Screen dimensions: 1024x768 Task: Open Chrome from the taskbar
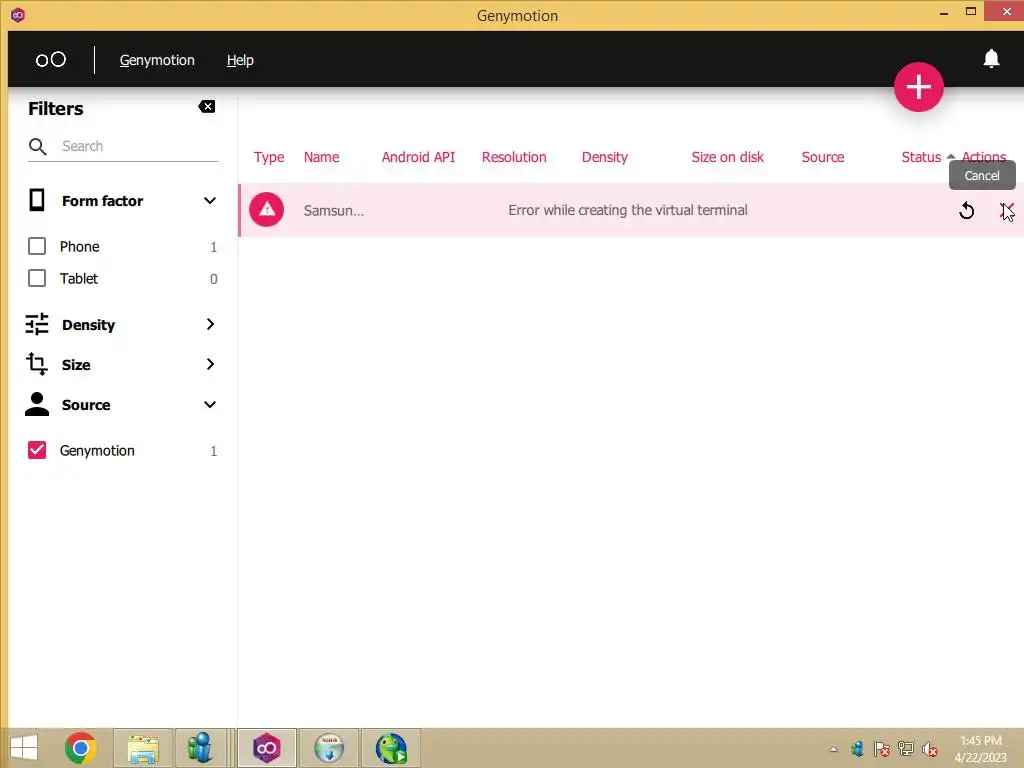80,748
